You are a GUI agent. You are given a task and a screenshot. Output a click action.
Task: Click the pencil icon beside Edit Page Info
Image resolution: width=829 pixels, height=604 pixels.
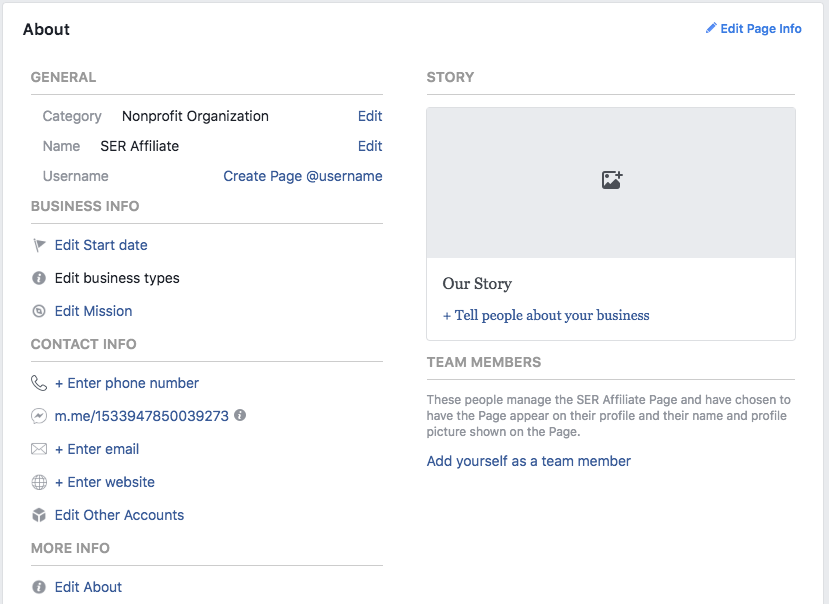click(x=711, y=28)
